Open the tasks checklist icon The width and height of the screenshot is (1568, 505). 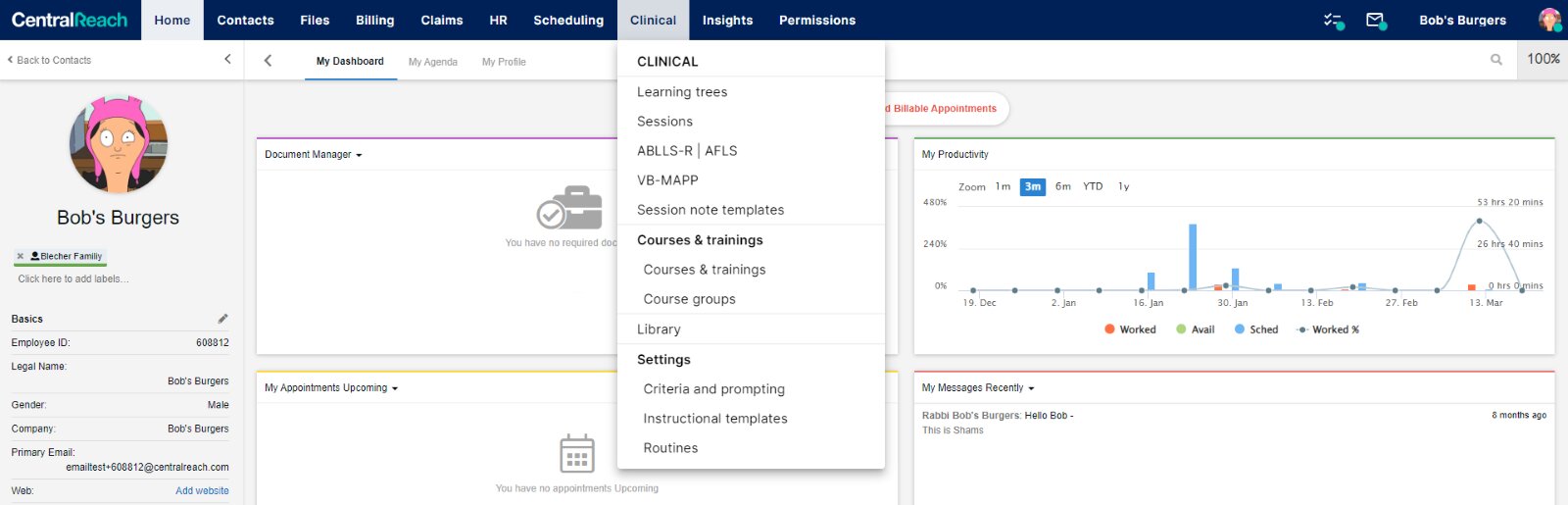click(1332, 20)
